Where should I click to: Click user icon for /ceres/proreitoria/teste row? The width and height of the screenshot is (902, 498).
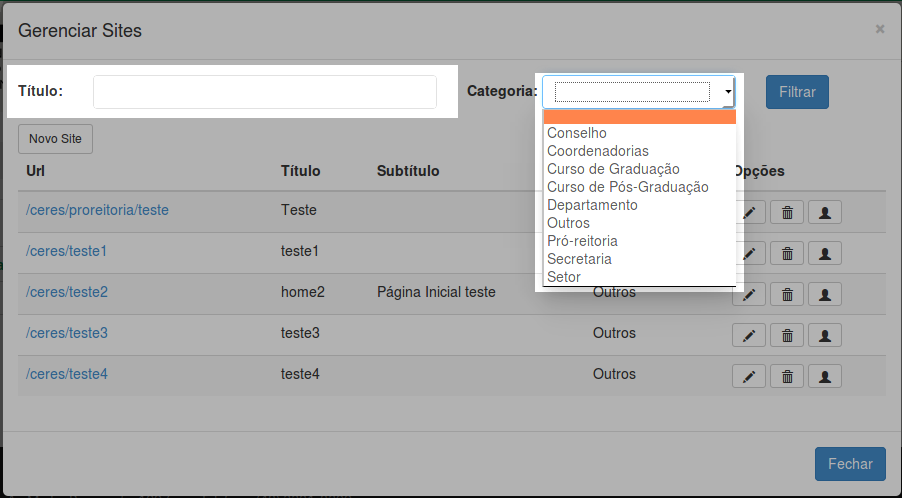825,212
